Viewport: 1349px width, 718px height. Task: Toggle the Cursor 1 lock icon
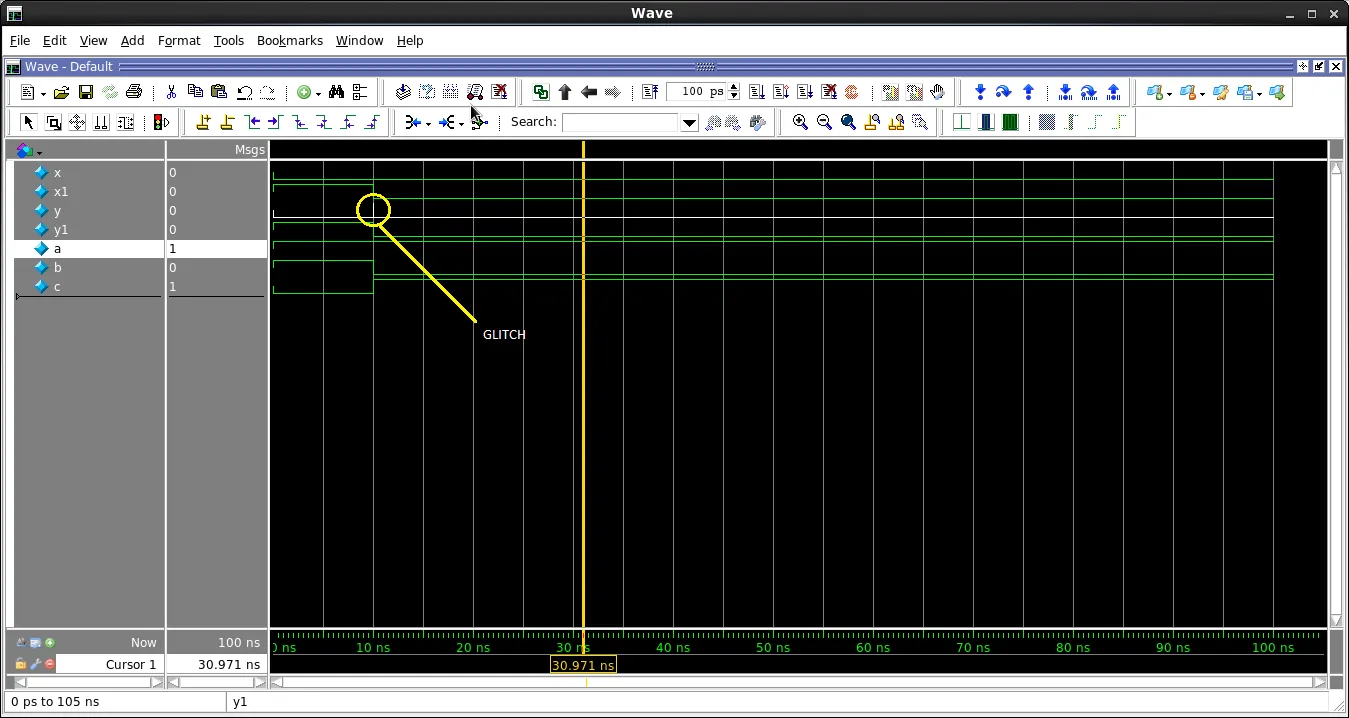[x=21, y=664]
